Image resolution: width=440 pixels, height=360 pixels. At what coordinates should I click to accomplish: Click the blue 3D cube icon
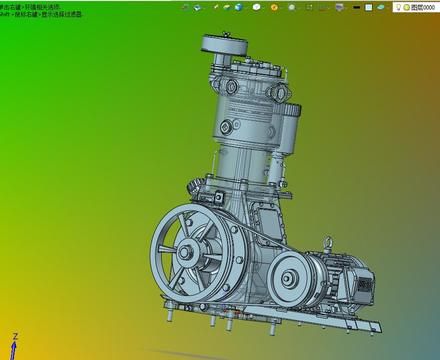(x=239, y=7)
